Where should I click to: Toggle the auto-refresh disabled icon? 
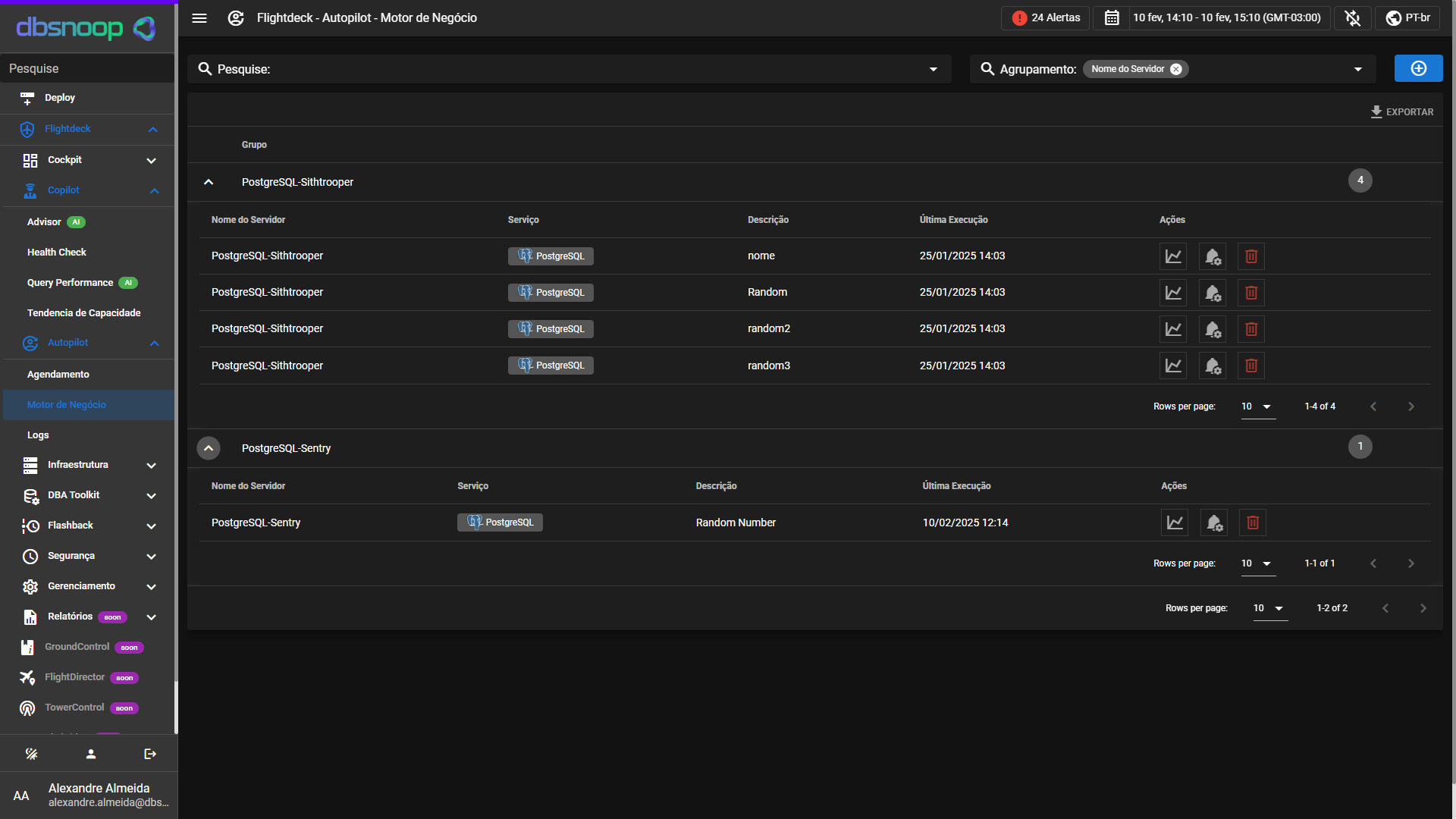coord(1353,18)
